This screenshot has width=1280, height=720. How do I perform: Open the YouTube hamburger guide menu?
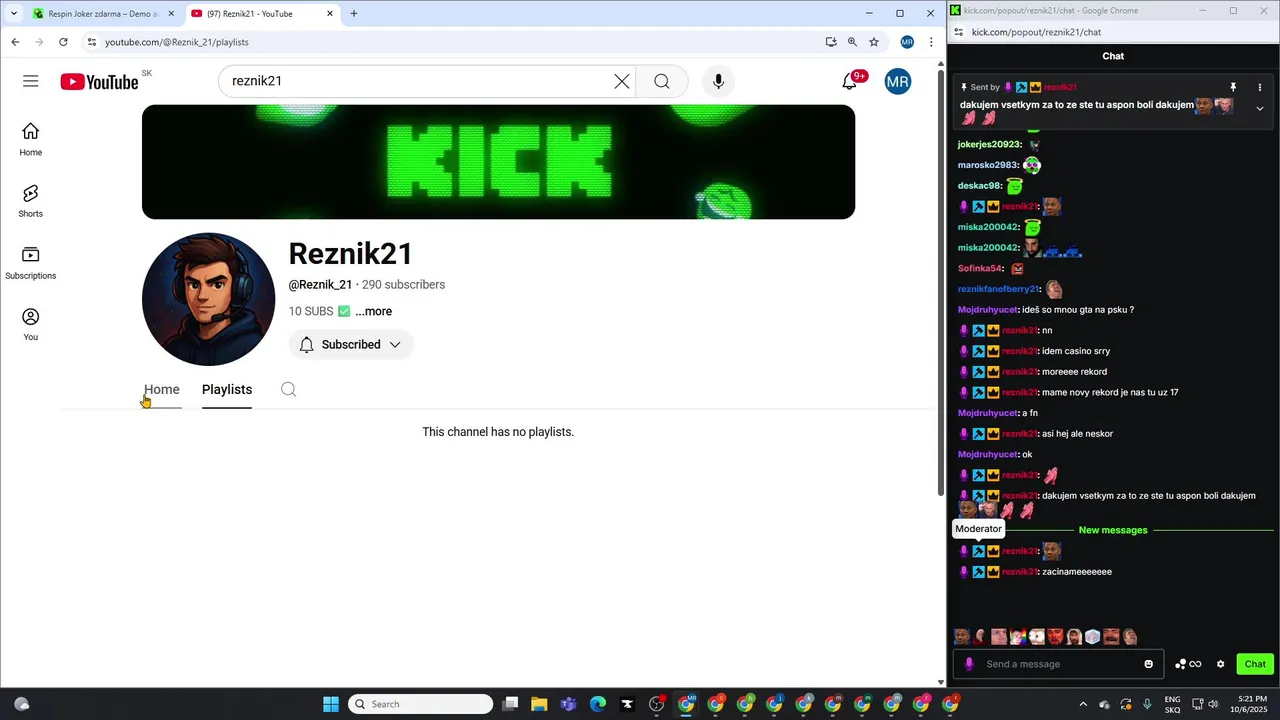coord(31,81)
